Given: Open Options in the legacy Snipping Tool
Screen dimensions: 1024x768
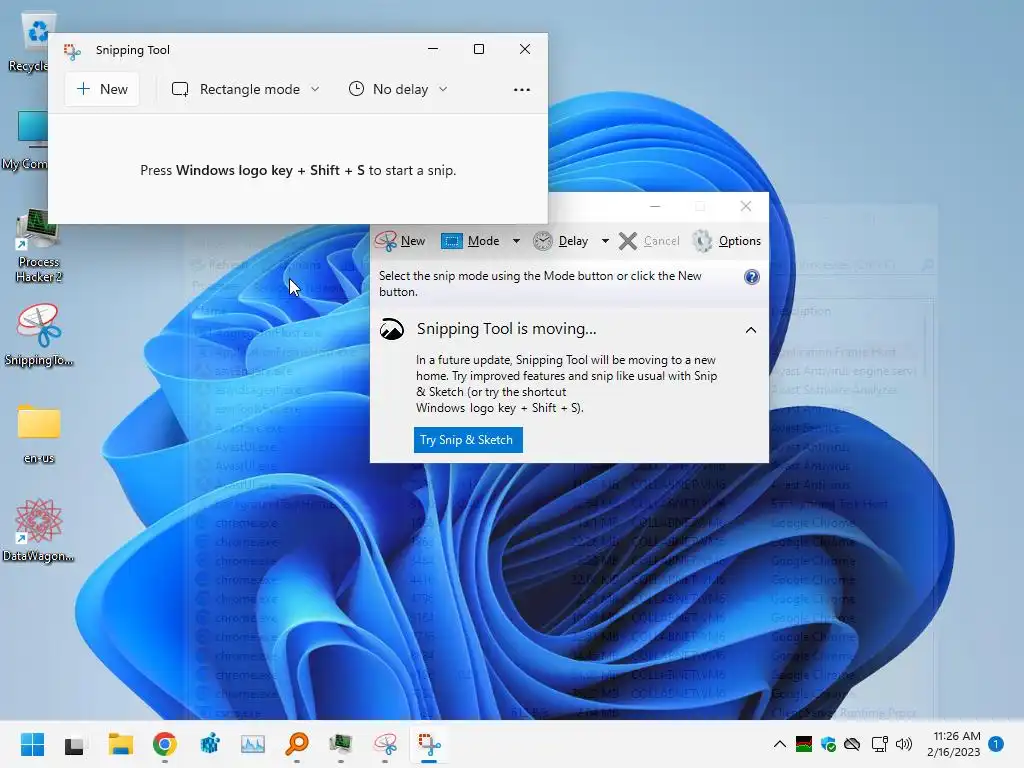Looking at the screenshot, I should coord(727,241).
